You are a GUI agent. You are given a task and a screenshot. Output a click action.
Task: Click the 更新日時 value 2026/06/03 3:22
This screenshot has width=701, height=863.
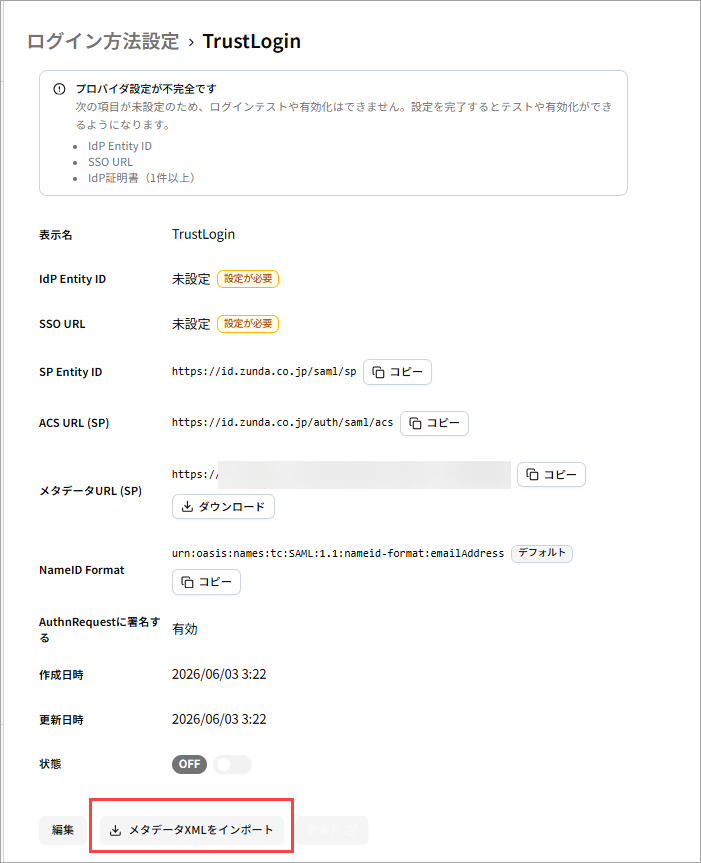219,720
